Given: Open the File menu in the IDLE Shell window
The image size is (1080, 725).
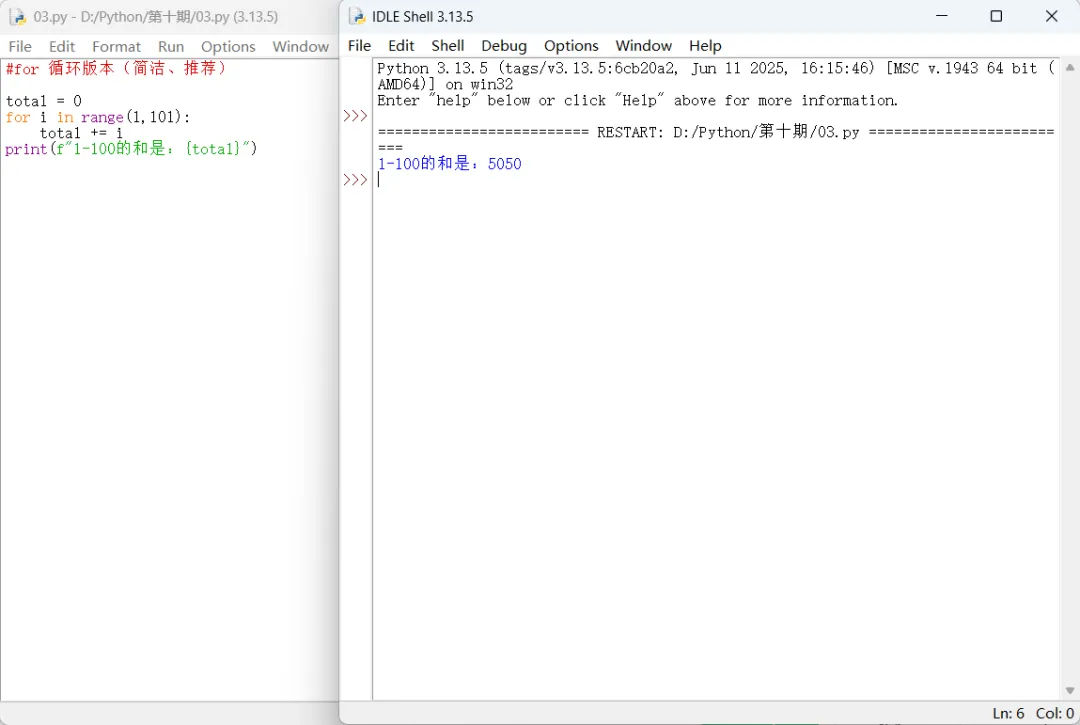Looking at the screenshot, I should [359, 45].
